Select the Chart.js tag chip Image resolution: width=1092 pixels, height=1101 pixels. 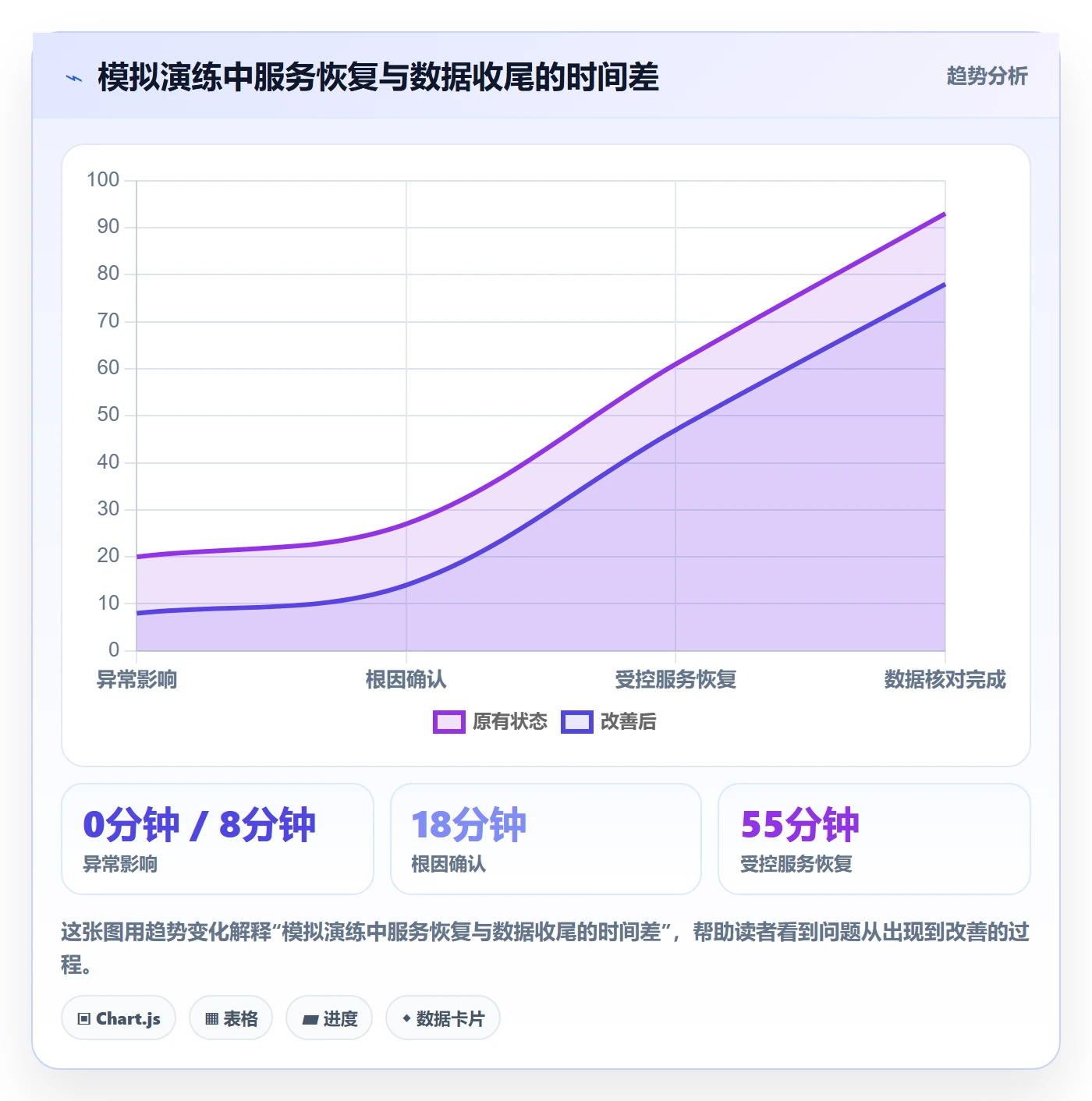119,1018
